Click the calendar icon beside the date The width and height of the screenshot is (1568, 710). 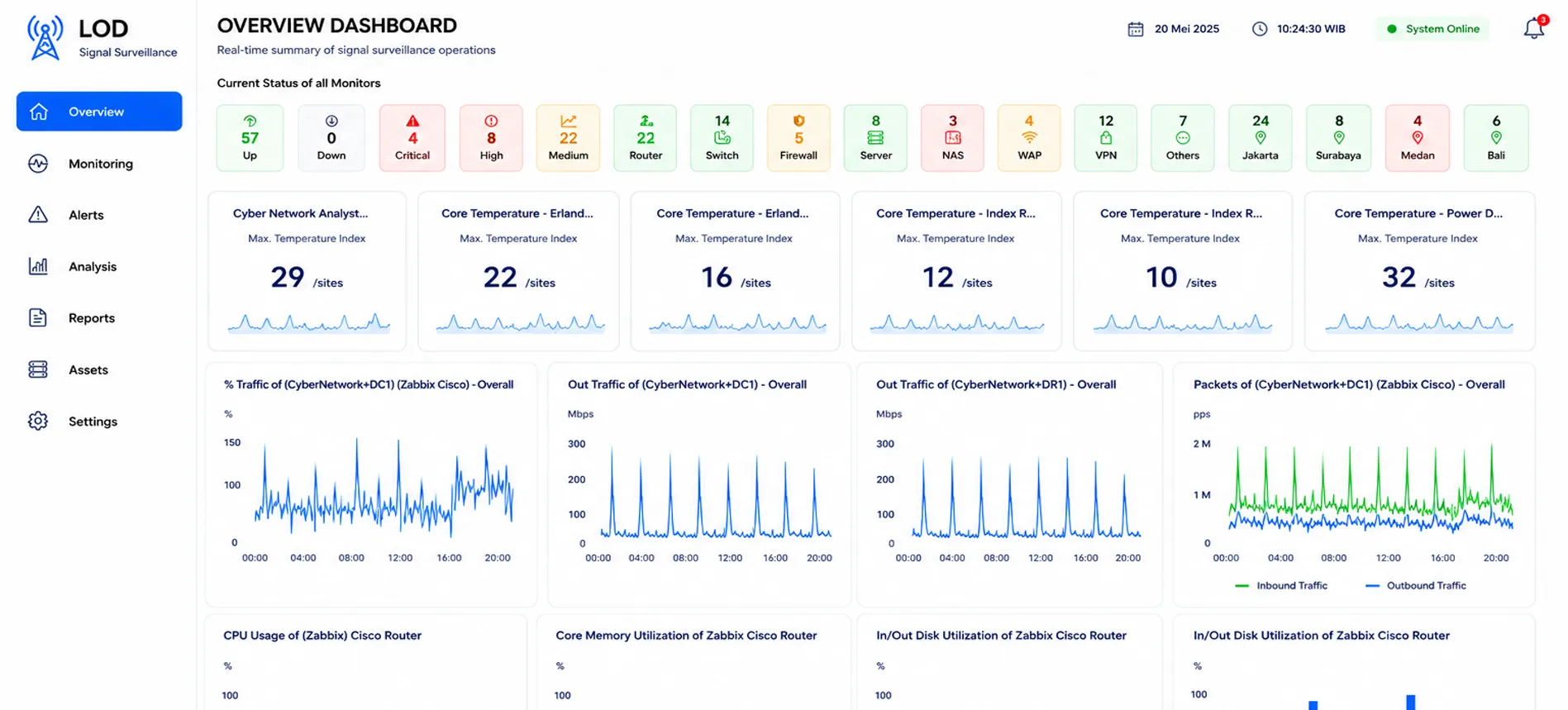point(1136,29)
